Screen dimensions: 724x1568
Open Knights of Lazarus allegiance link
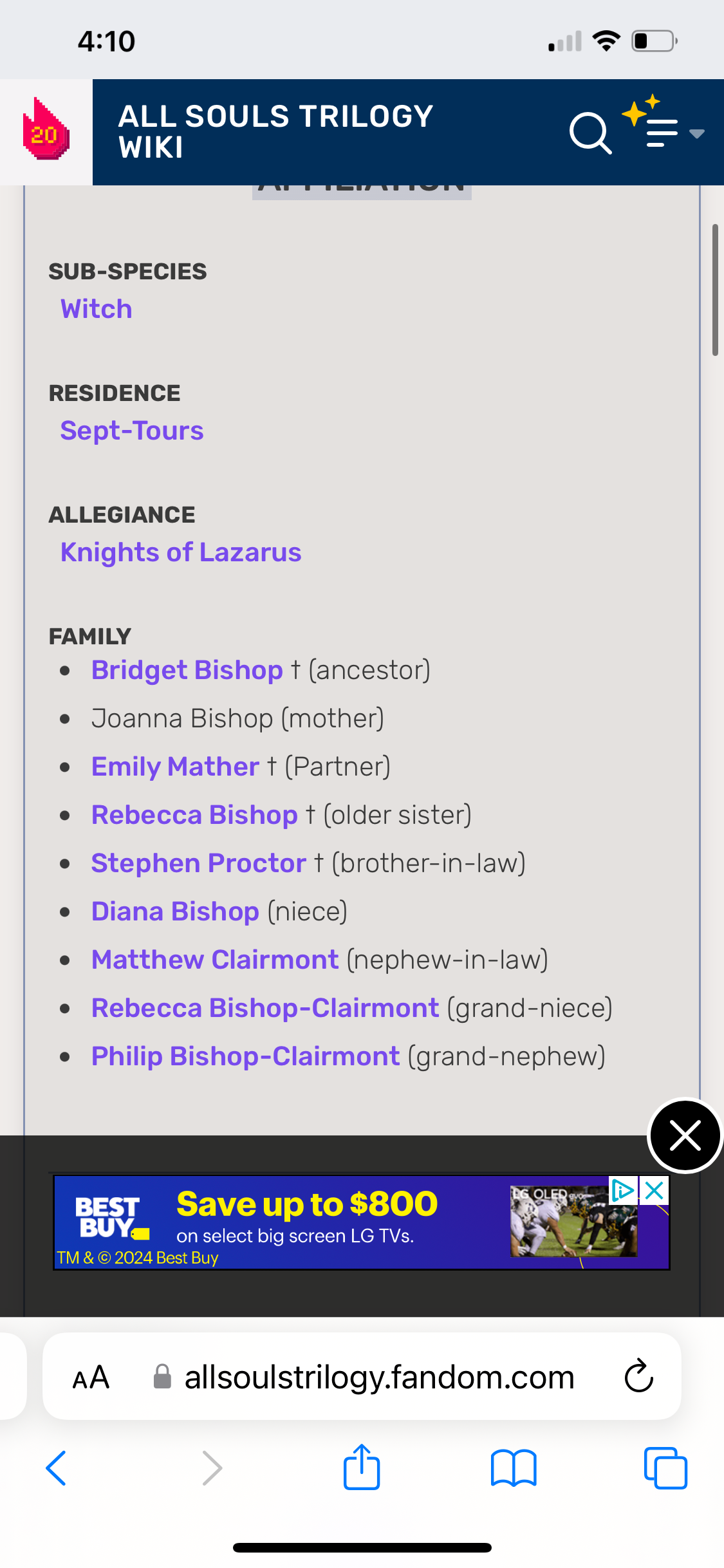[x=181, y=552]
